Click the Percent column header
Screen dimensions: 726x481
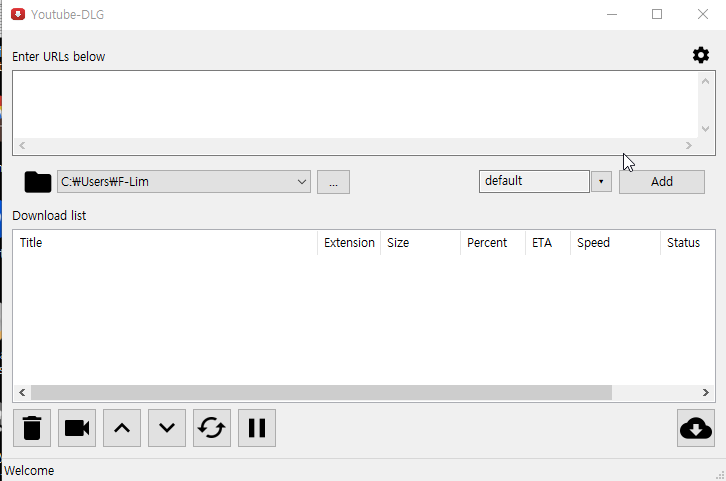[x=493, y=243]
